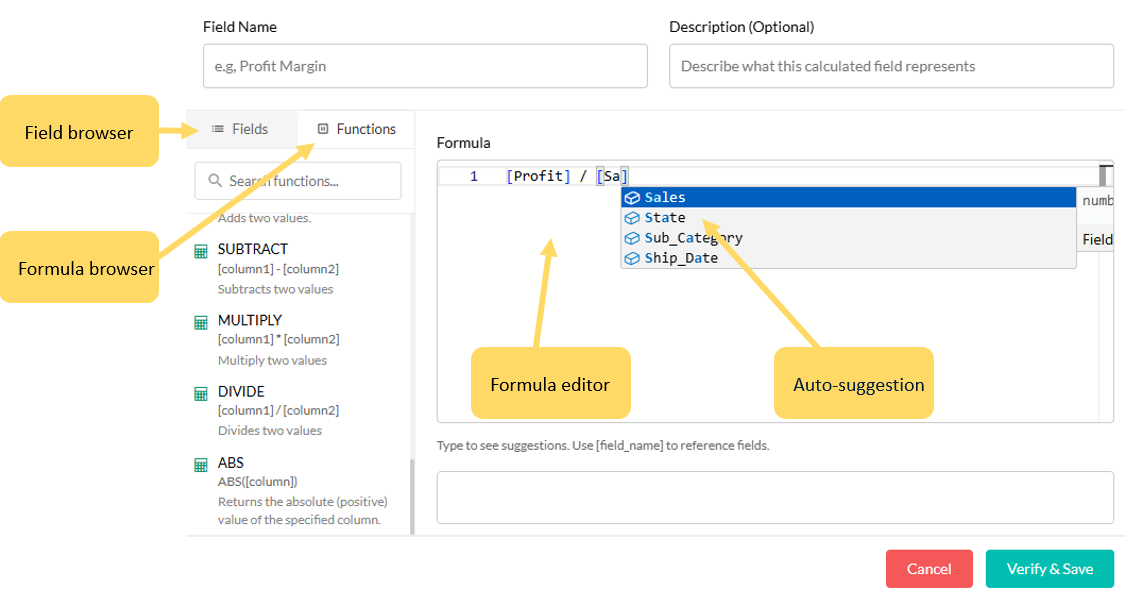Click the cube icon beside State suggestion

632,218
